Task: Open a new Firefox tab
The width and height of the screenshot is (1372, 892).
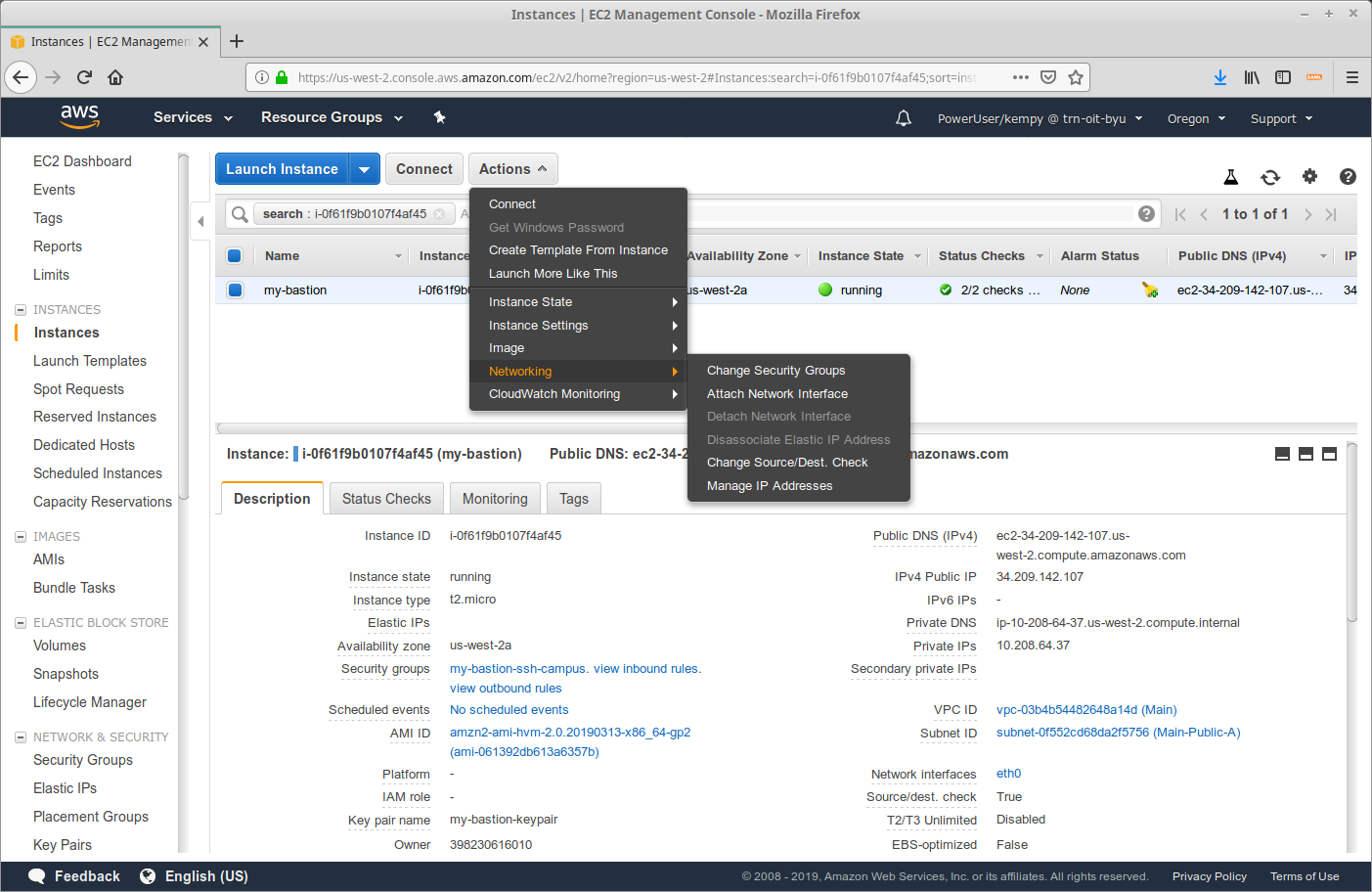Action: point(237,41)
